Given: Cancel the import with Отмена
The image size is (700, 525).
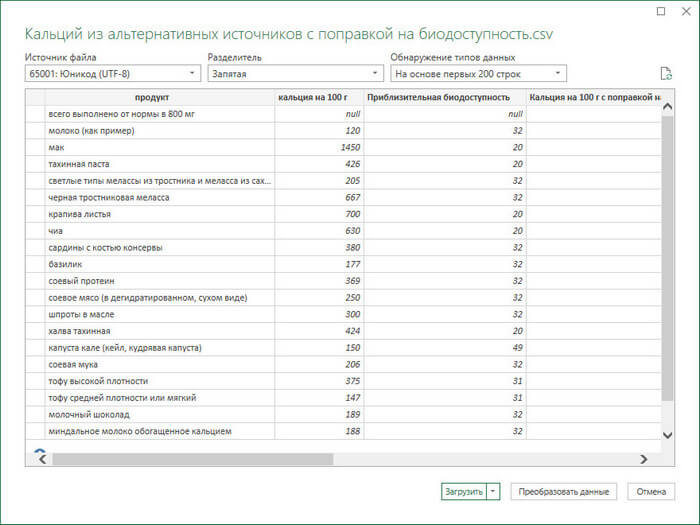Looking at the screenshot, I should [x=650, y=491].
